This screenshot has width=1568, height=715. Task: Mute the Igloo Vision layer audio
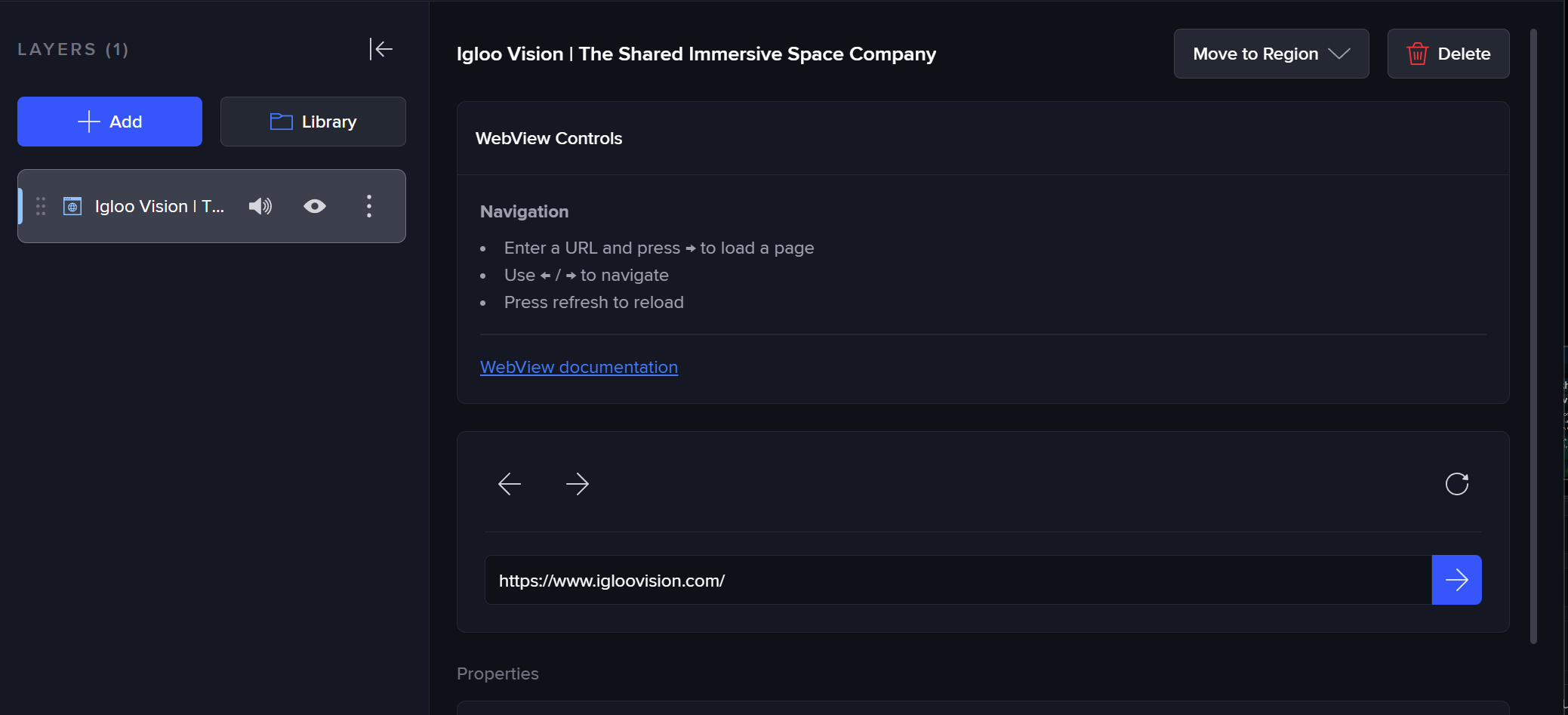pyautogui.click(x=260, y=206)
